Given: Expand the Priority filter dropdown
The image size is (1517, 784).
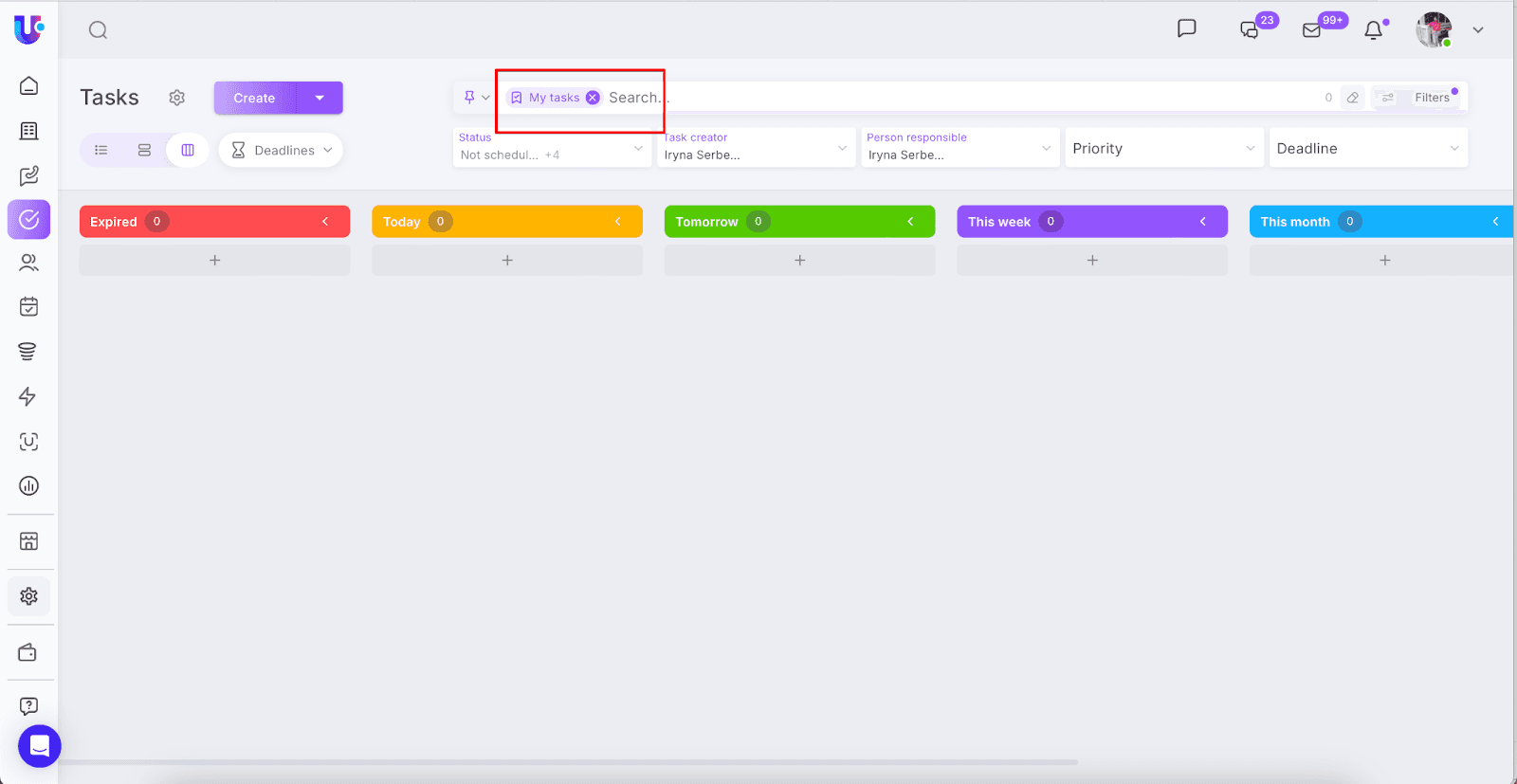Looking at the screenshot, I should [x=1163, y=148].
